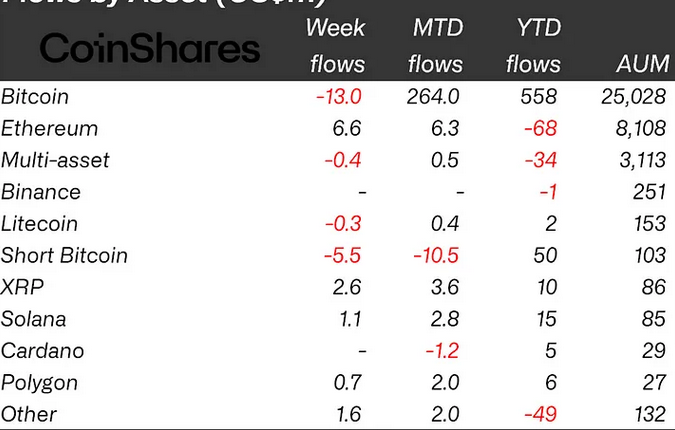This screenshot has width=675, height=430.
Task: Select the Bitcoin row label
Action: 34,97
